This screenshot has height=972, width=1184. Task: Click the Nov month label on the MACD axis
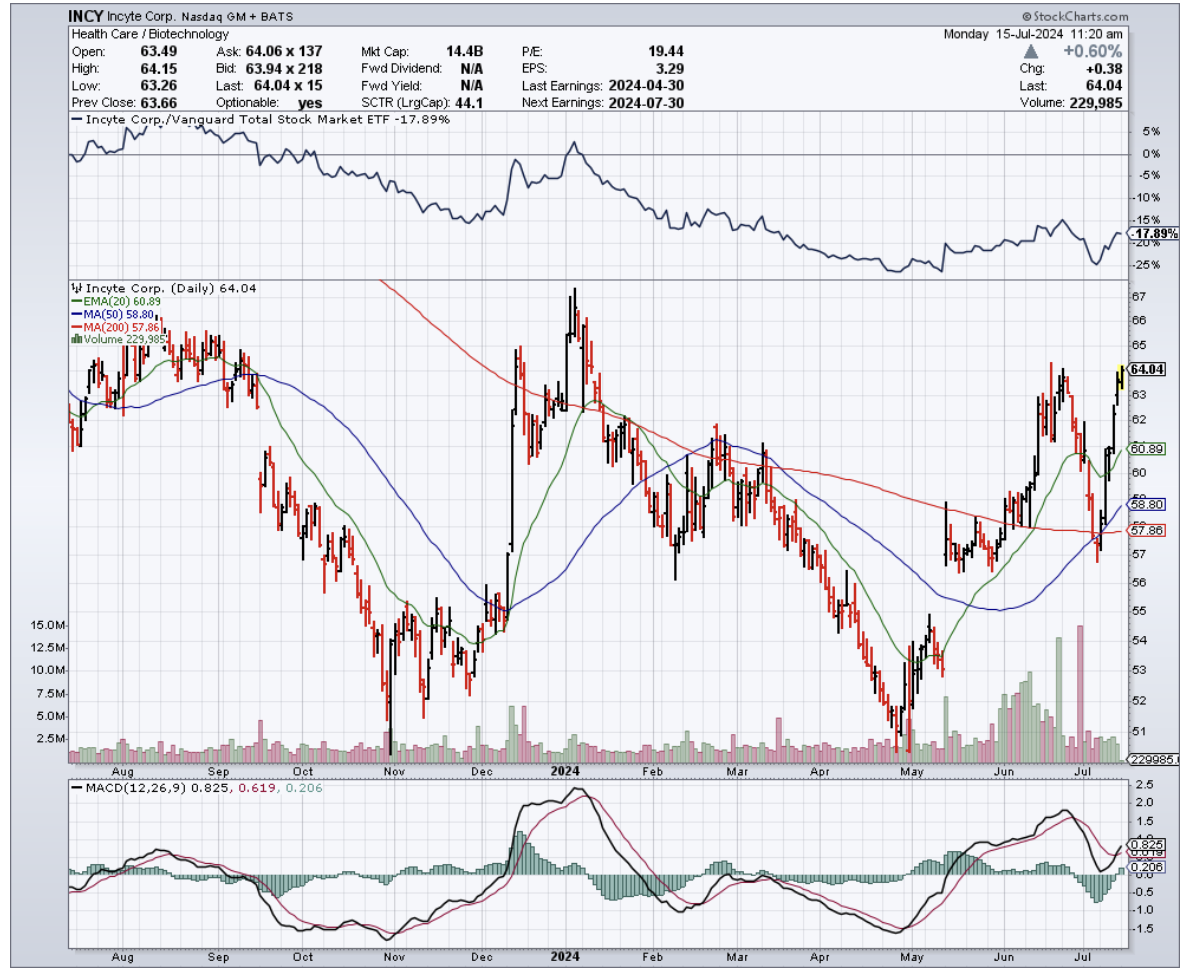click(394, 956)
